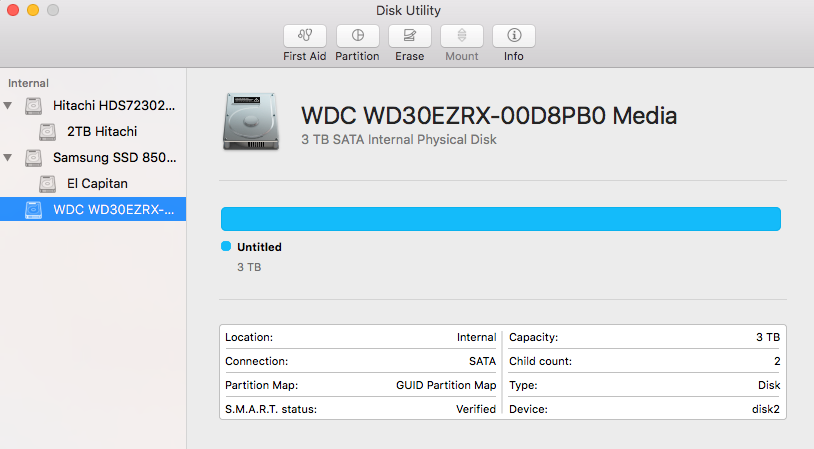
Task: Click the Partition Map label
Action: point(261,385)
